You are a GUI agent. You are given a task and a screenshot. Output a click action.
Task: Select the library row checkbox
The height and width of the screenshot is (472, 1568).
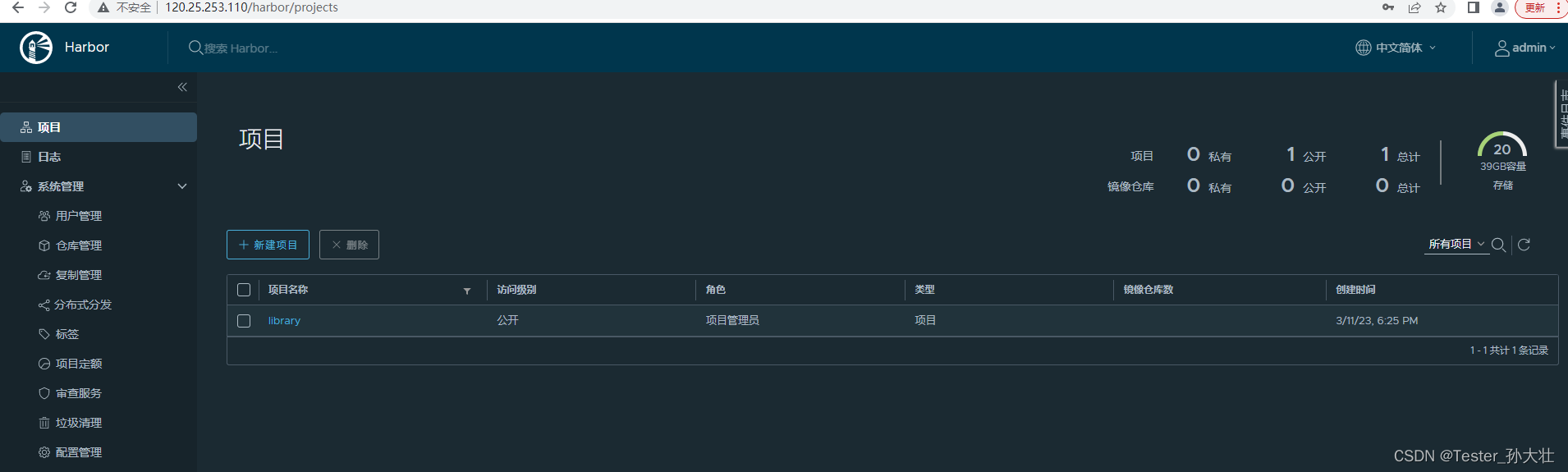click(244, 321)
